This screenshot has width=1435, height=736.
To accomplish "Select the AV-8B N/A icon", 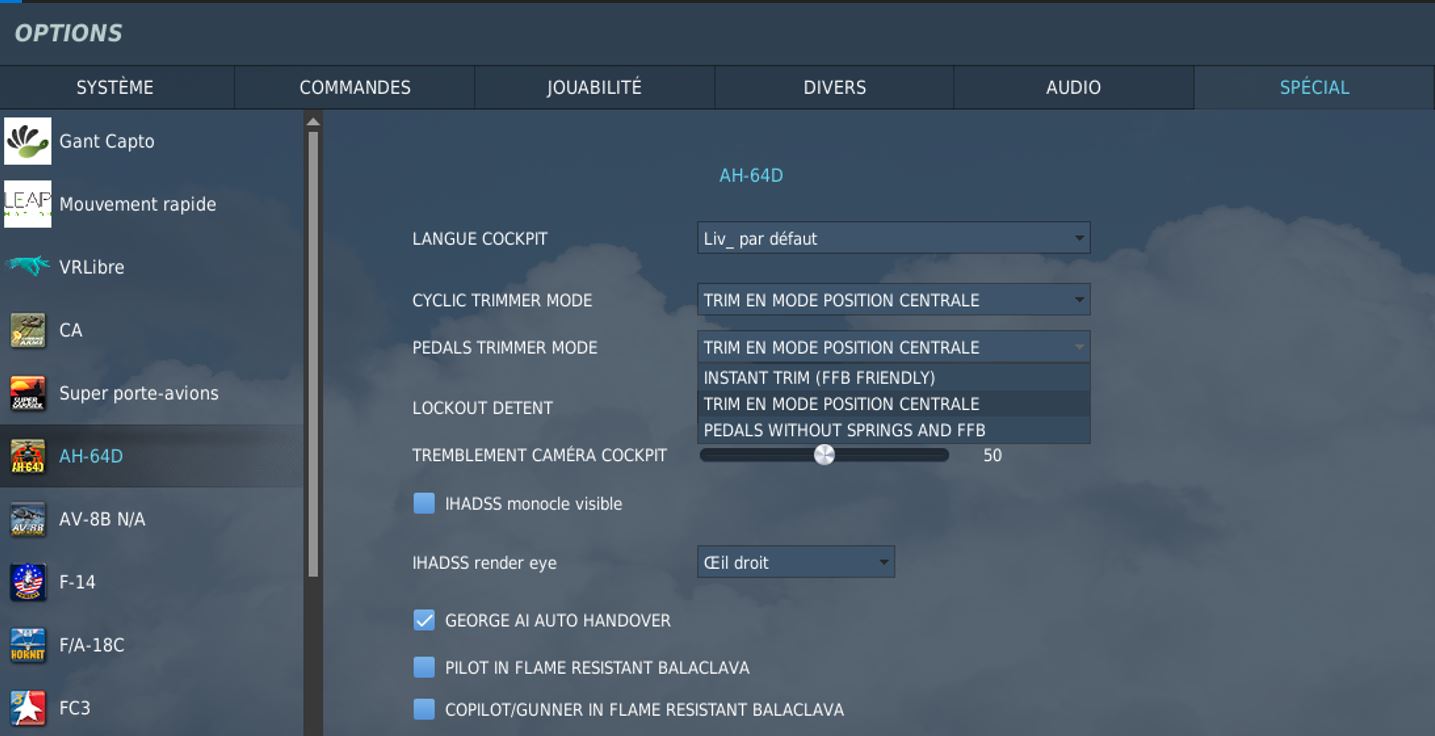I will point(27,519).
